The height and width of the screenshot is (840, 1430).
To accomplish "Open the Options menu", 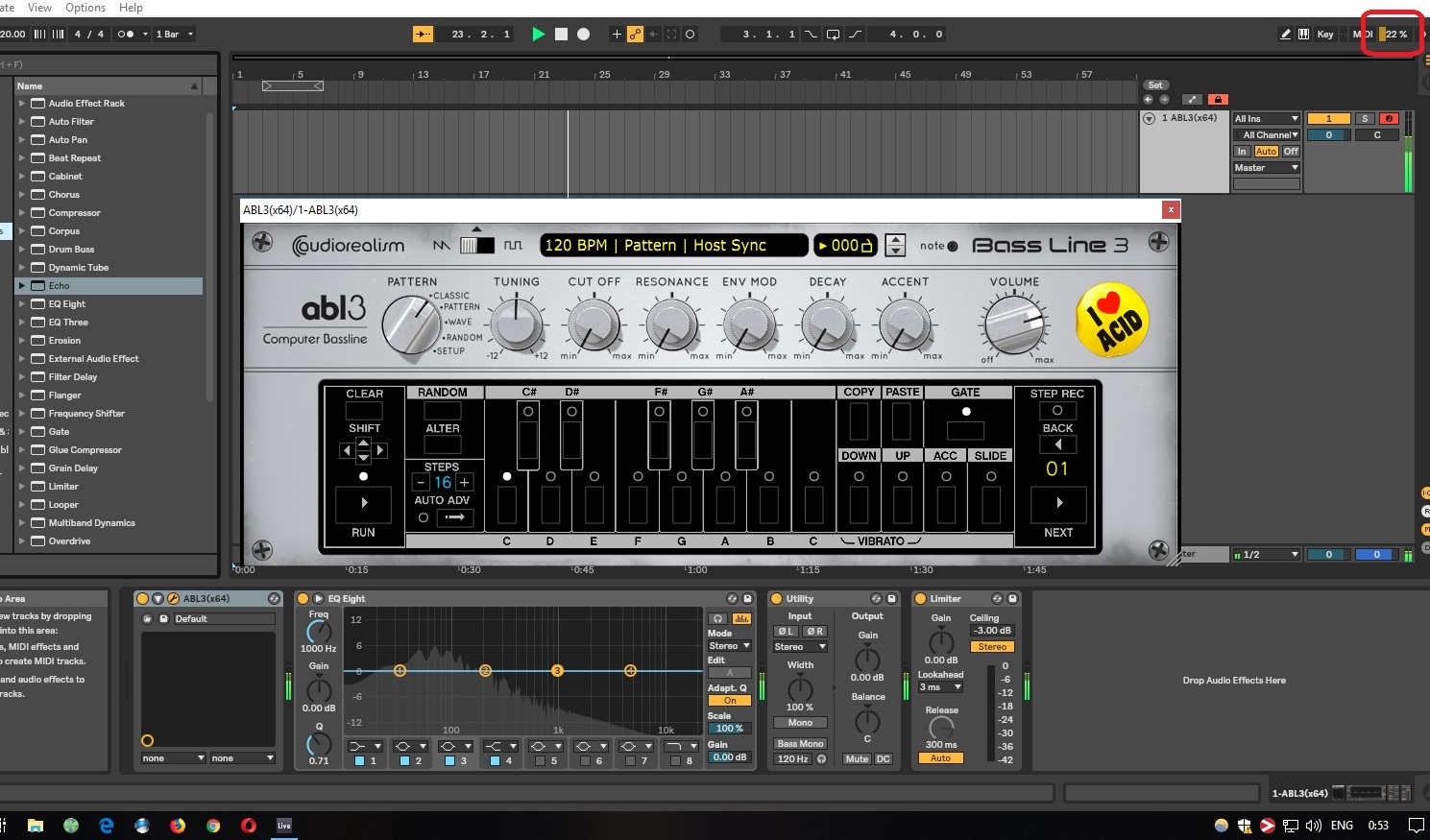I will pyautogui.click(x=85, y=8).
